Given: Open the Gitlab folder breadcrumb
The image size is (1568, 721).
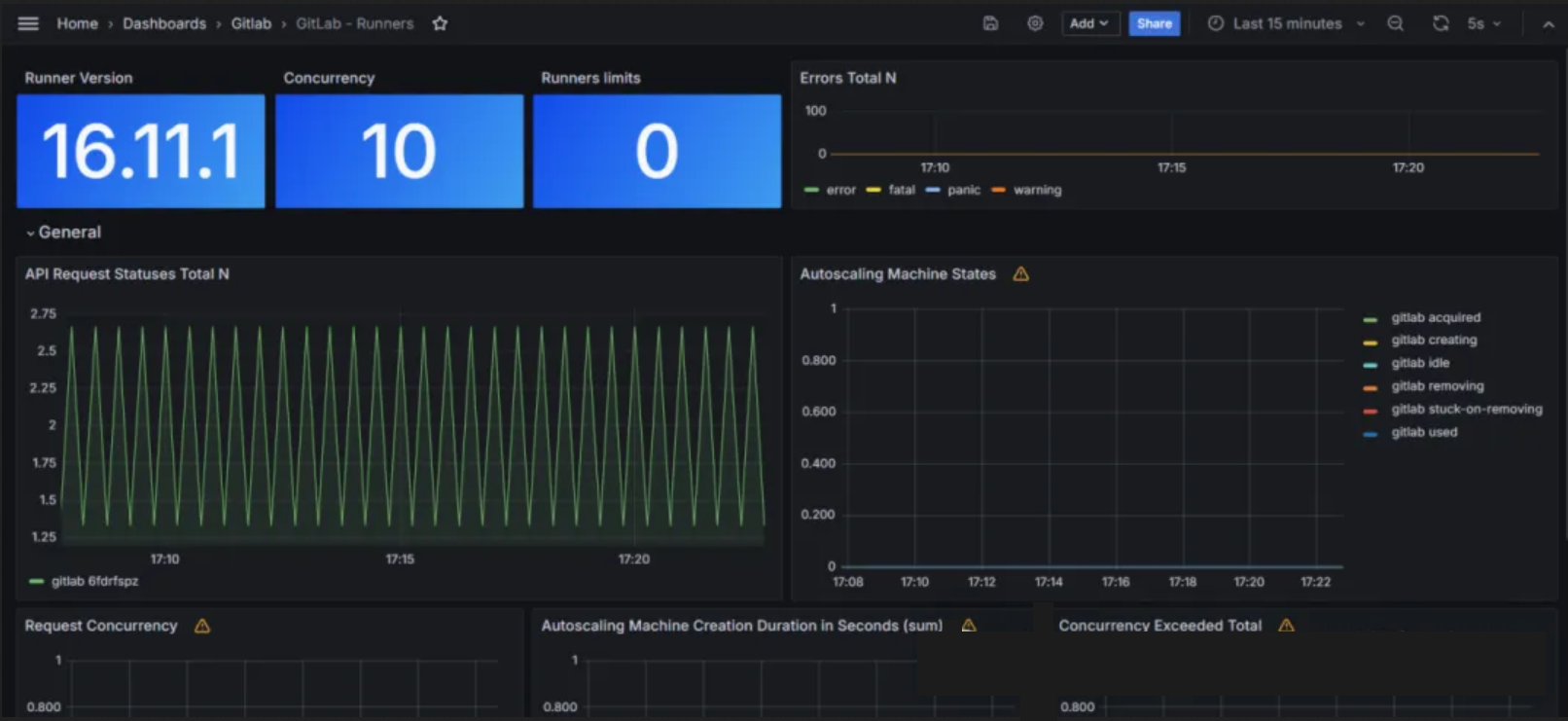Looking at the screenshot, I should tap(251, 23).
